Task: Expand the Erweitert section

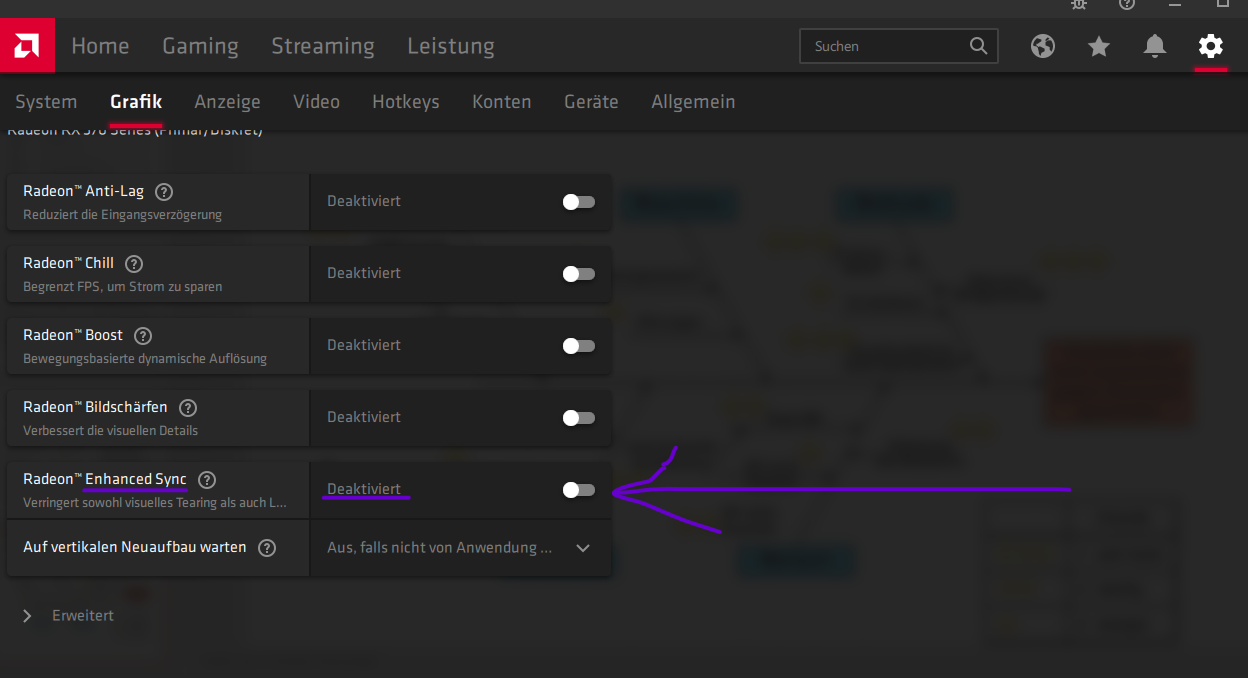Action: coord(68,616)
